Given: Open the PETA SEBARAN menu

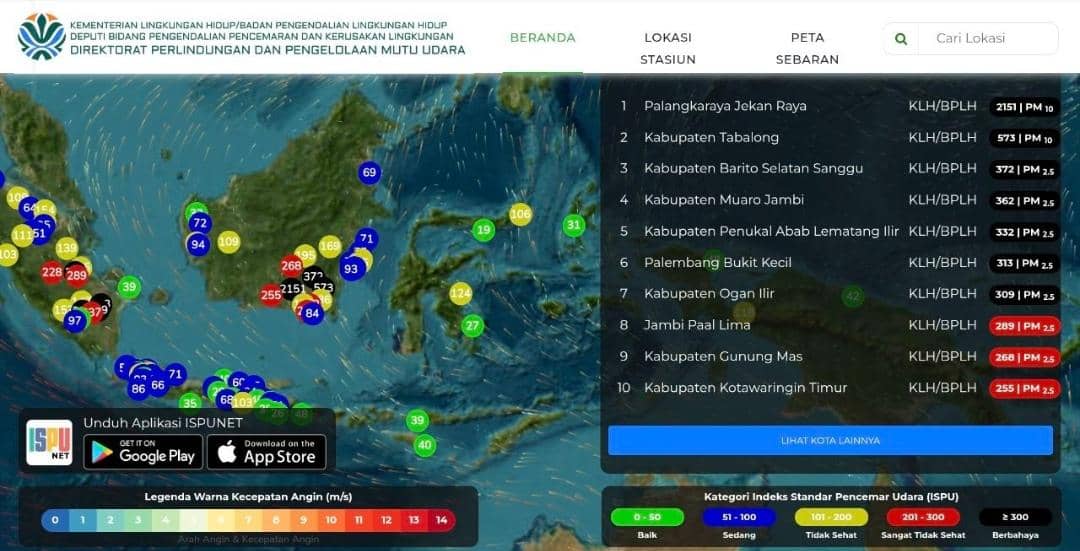Looking at the screenshot, I should point(807,48).
